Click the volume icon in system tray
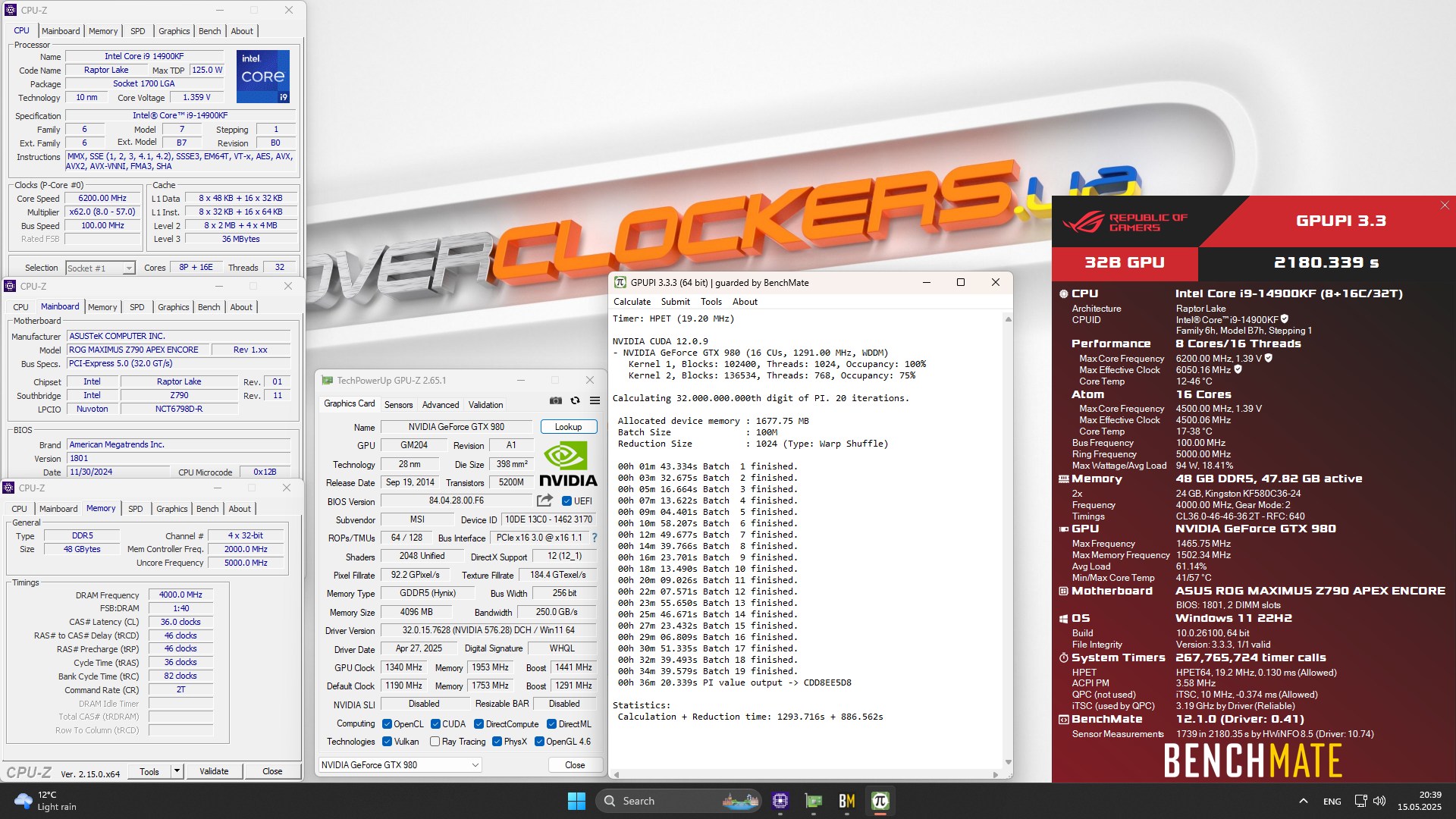The image size is (1456, 819). pos(1379,801)
